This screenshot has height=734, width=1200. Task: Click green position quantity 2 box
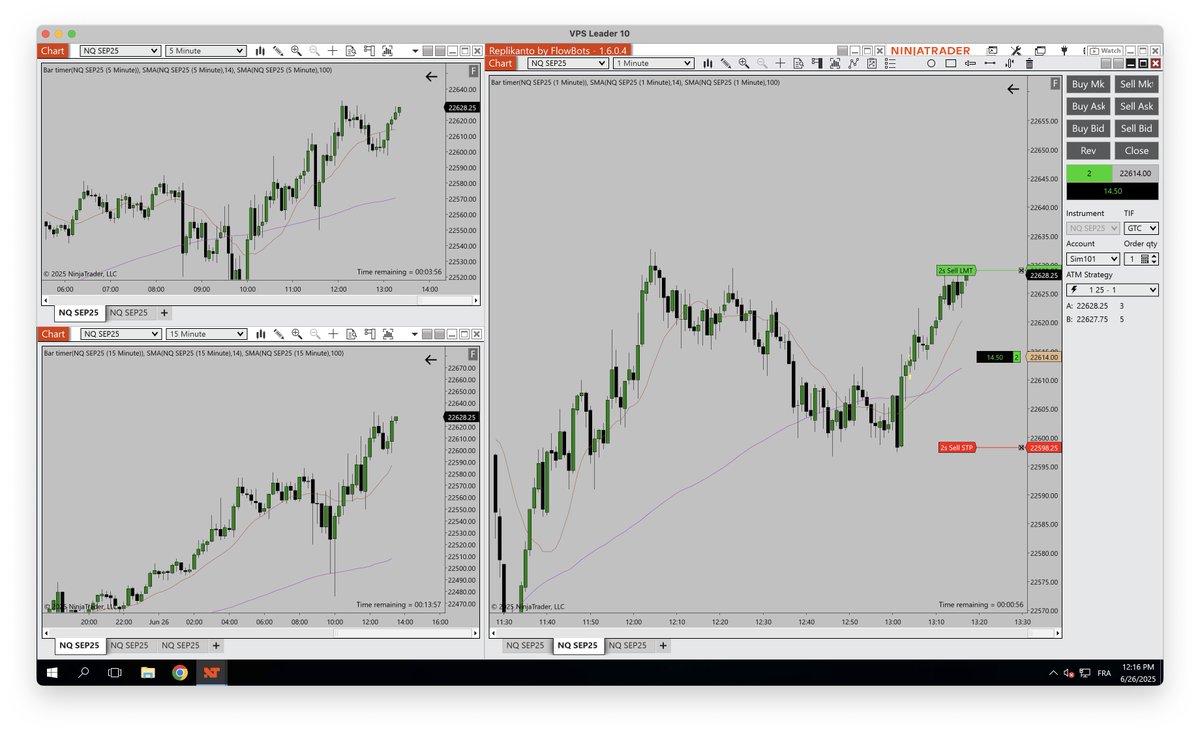(x=1089, y=173)
